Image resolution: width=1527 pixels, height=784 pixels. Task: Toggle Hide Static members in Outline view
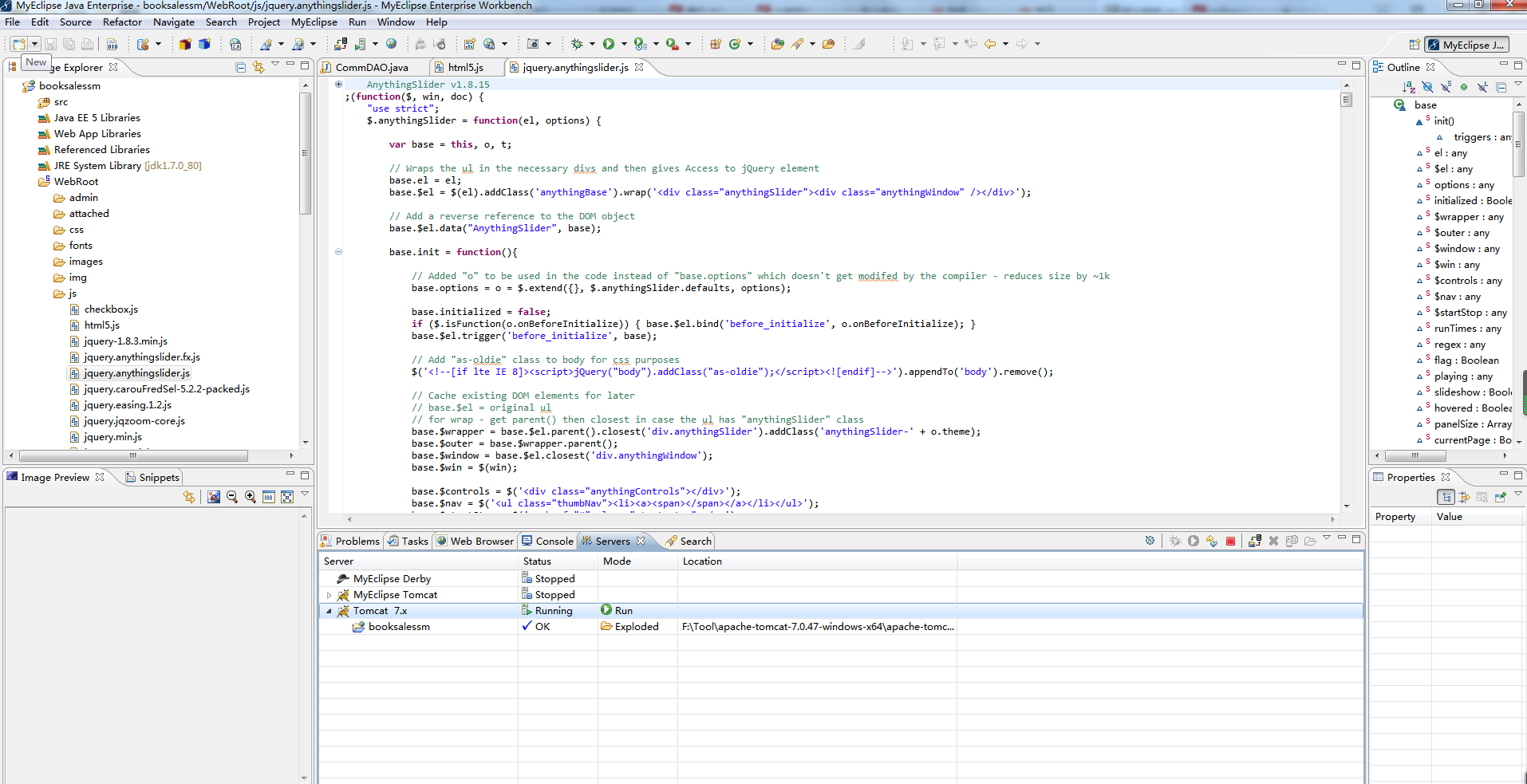[x=1446, y=87]
